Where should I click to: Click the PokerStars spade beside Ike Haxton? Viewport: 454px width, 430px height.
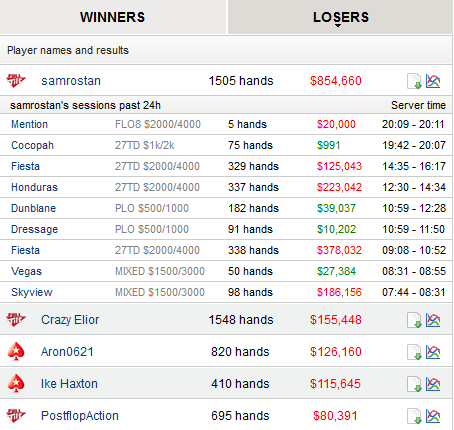click(16, 383)
